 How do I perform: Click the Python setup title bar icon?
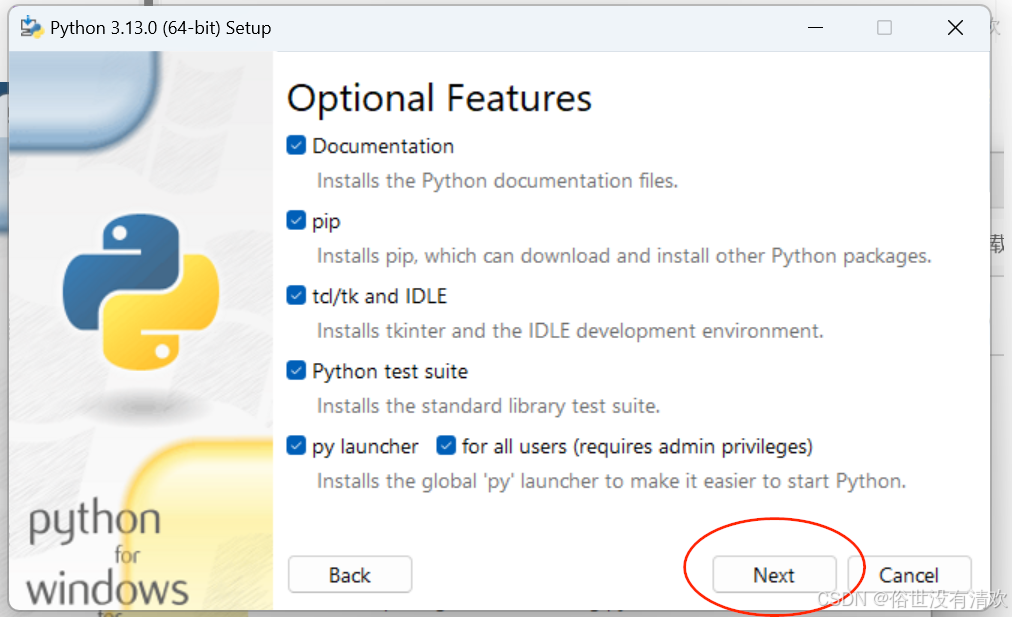[x=31, y=28]
